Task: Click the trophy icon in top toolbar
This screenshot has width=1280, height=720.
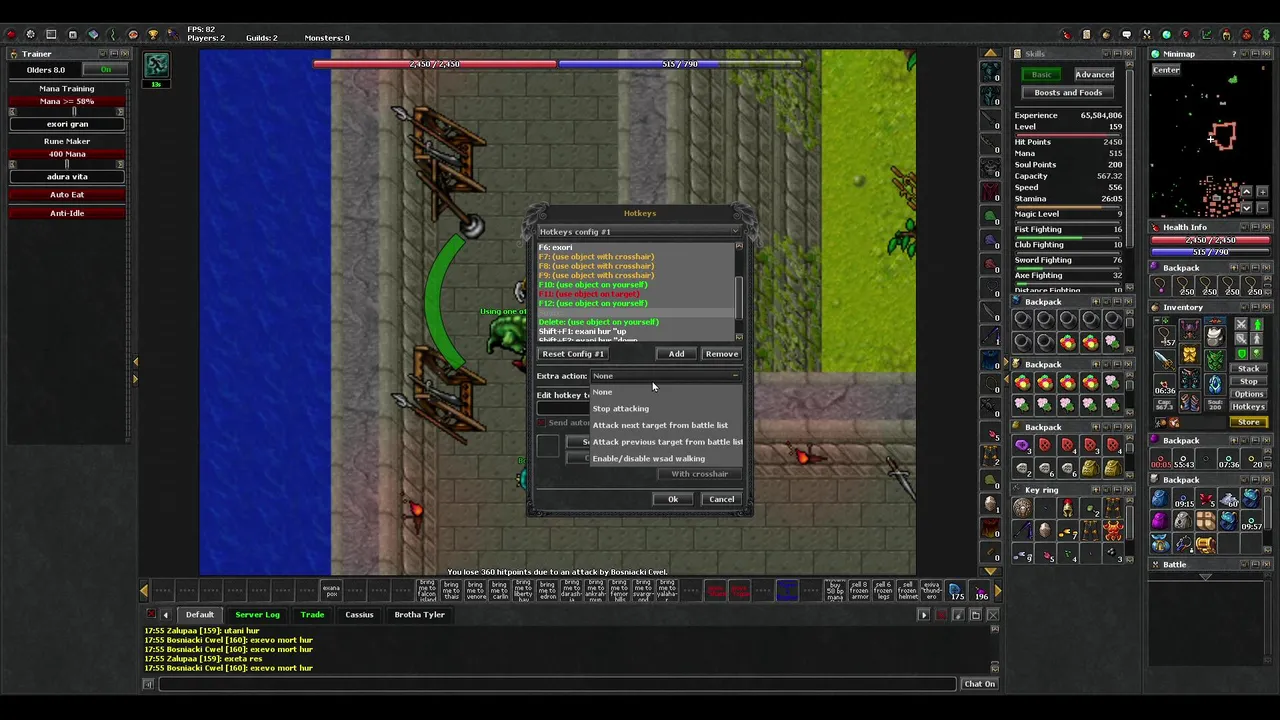Action: tap(153, 35)
